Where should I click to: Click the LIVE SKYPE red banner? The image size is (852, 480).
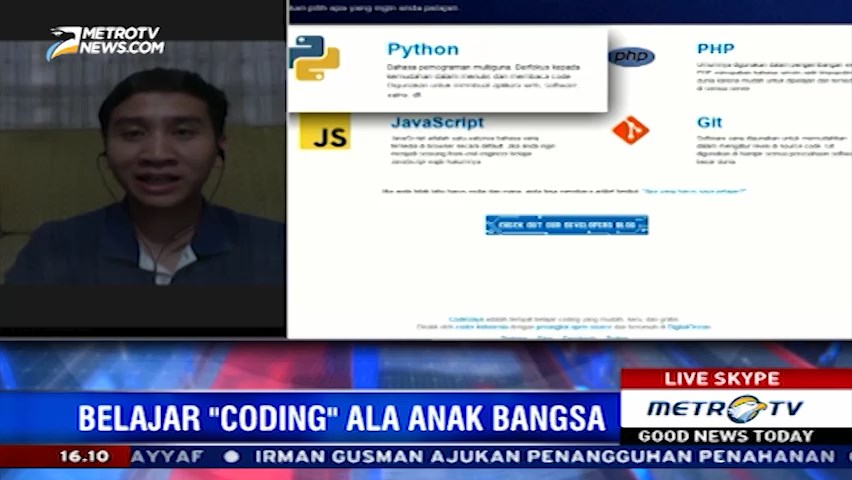pyautogui.click(x=736, y=378)
